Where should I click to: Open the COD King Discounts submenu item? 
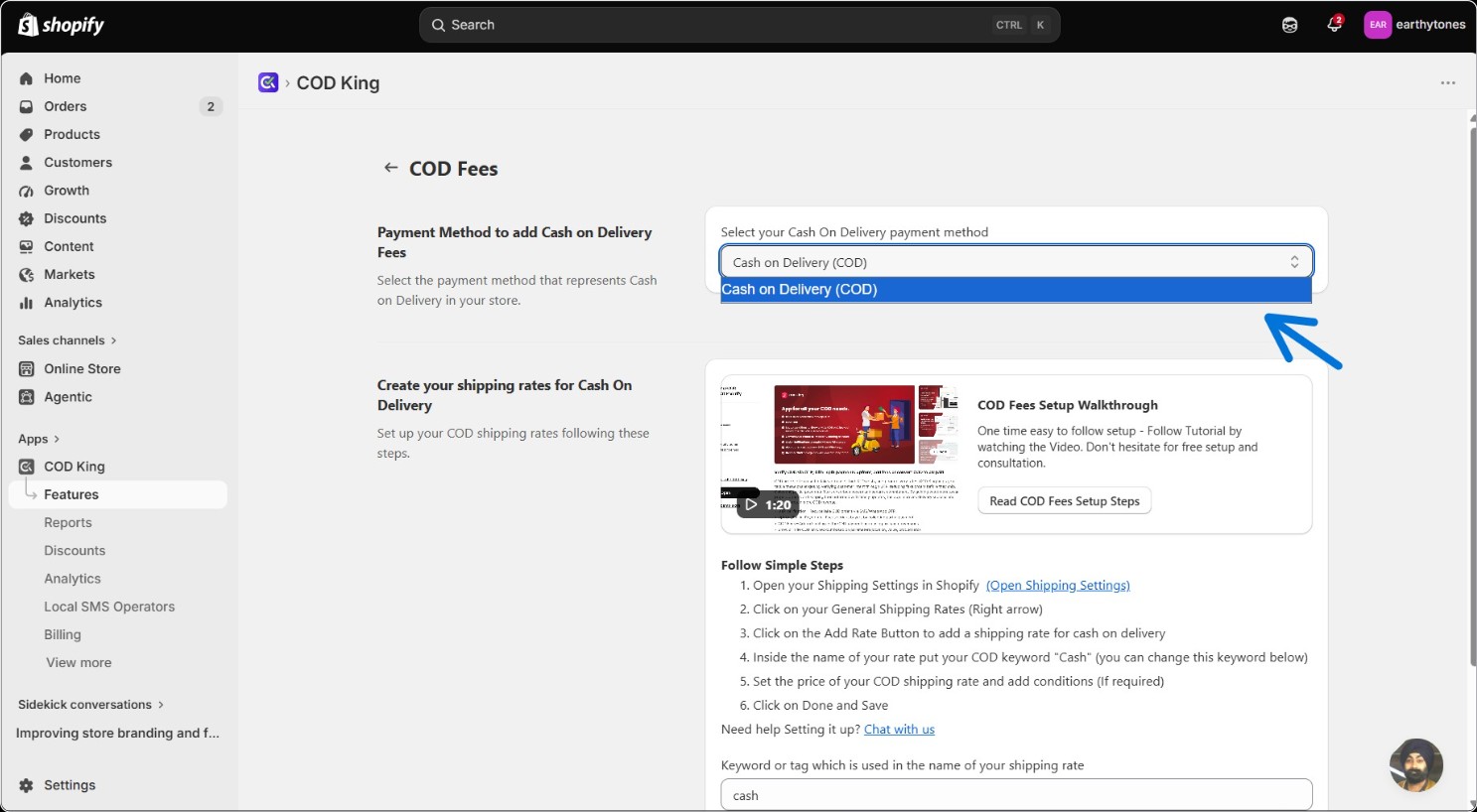(x=74, y=550)
